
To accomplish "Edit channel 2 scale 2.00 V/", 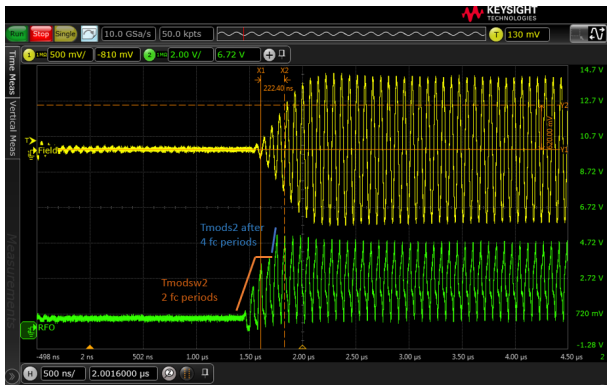I will tap(190, 55).
